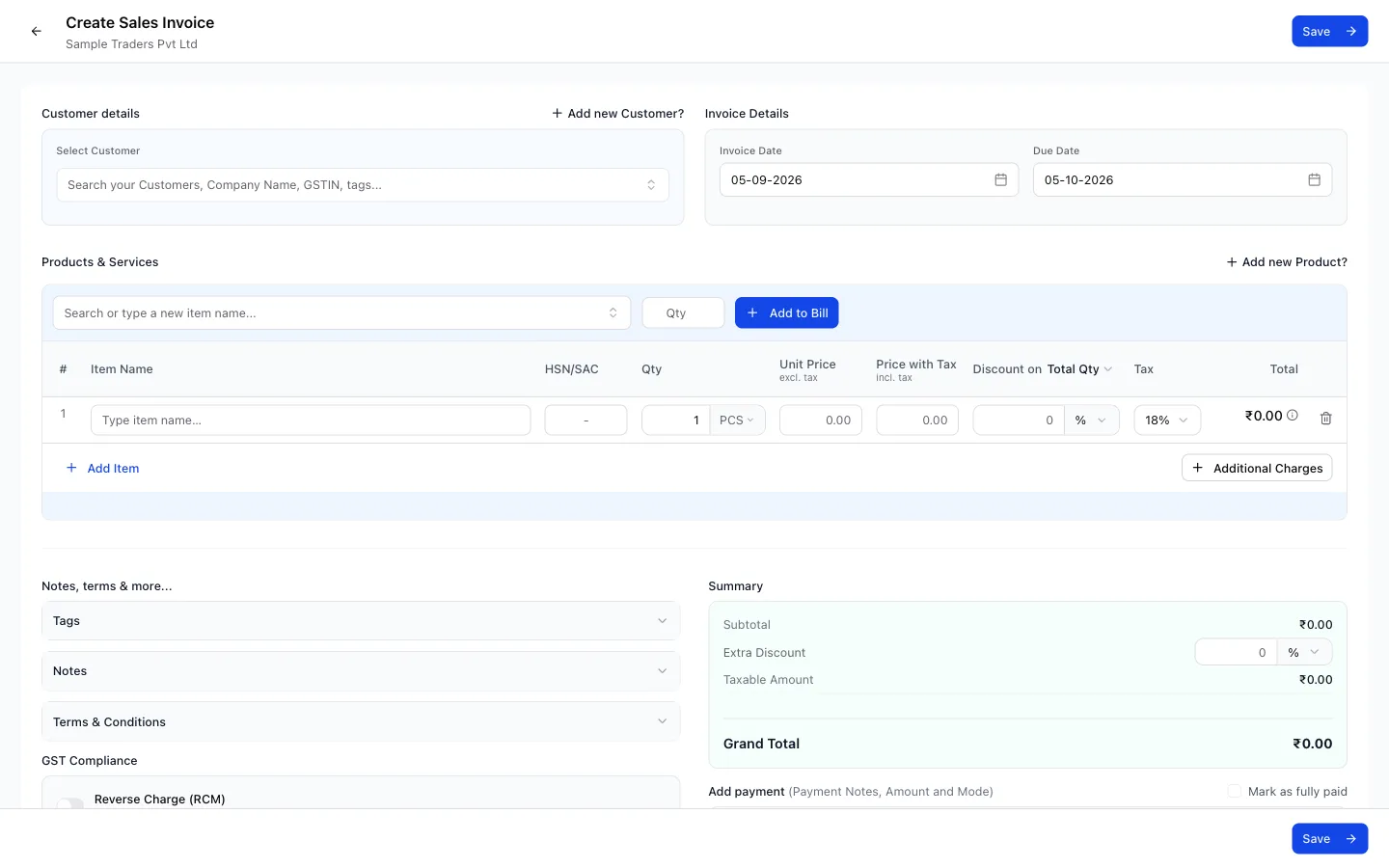Open the item search combo box
The width and height of the screenshot is (1389, 868).
341,312
